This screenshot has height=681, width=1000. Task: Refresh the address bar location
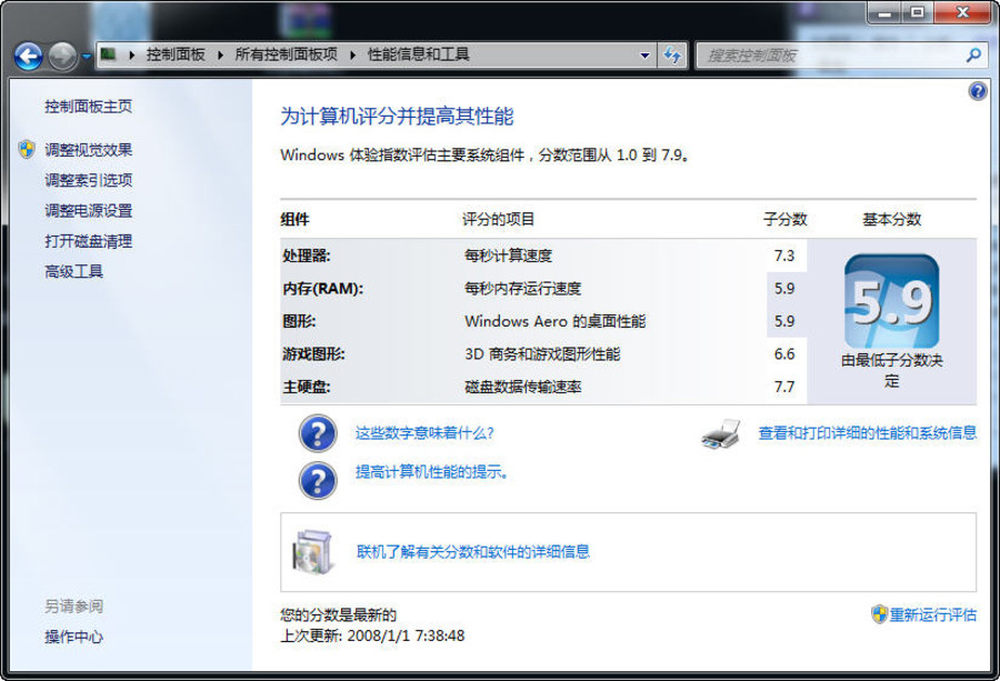(672, 55)
